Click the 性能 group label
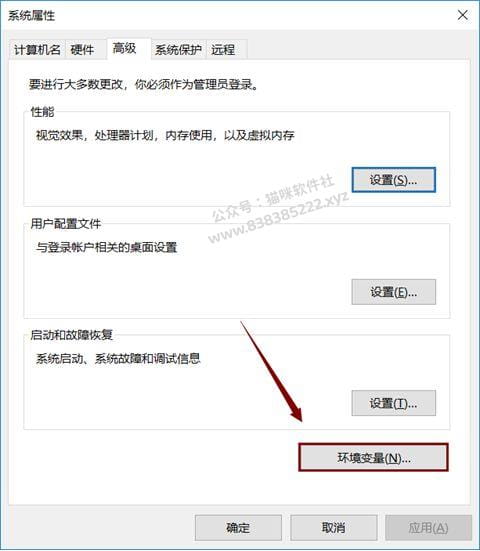Image resolution: width=480 pixels, height=551 pixels. (x=43, y=112)
